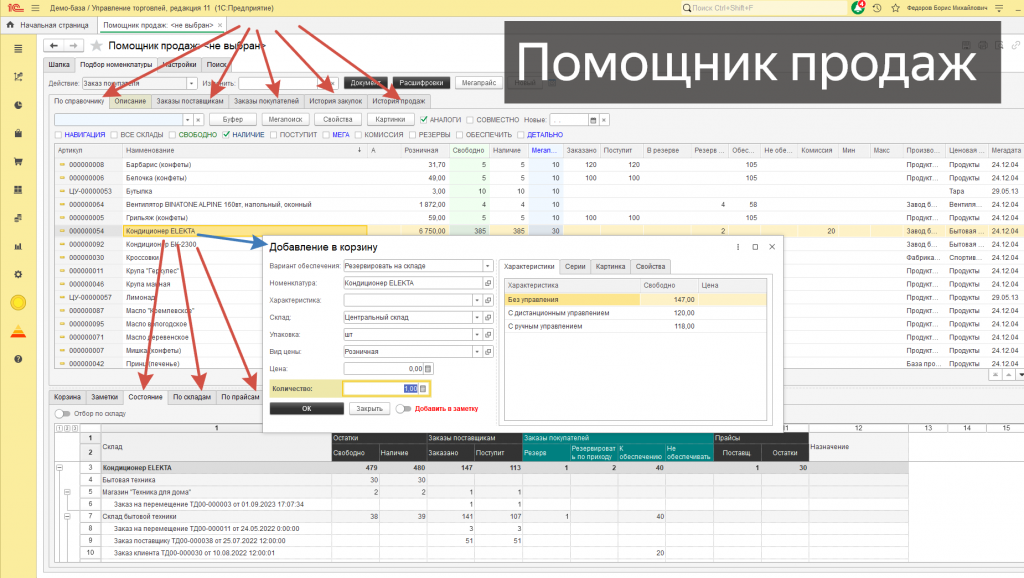Open the Склад dropdown arrow in dialog
Screen dimensions: 1024x578
pos(477,317)
